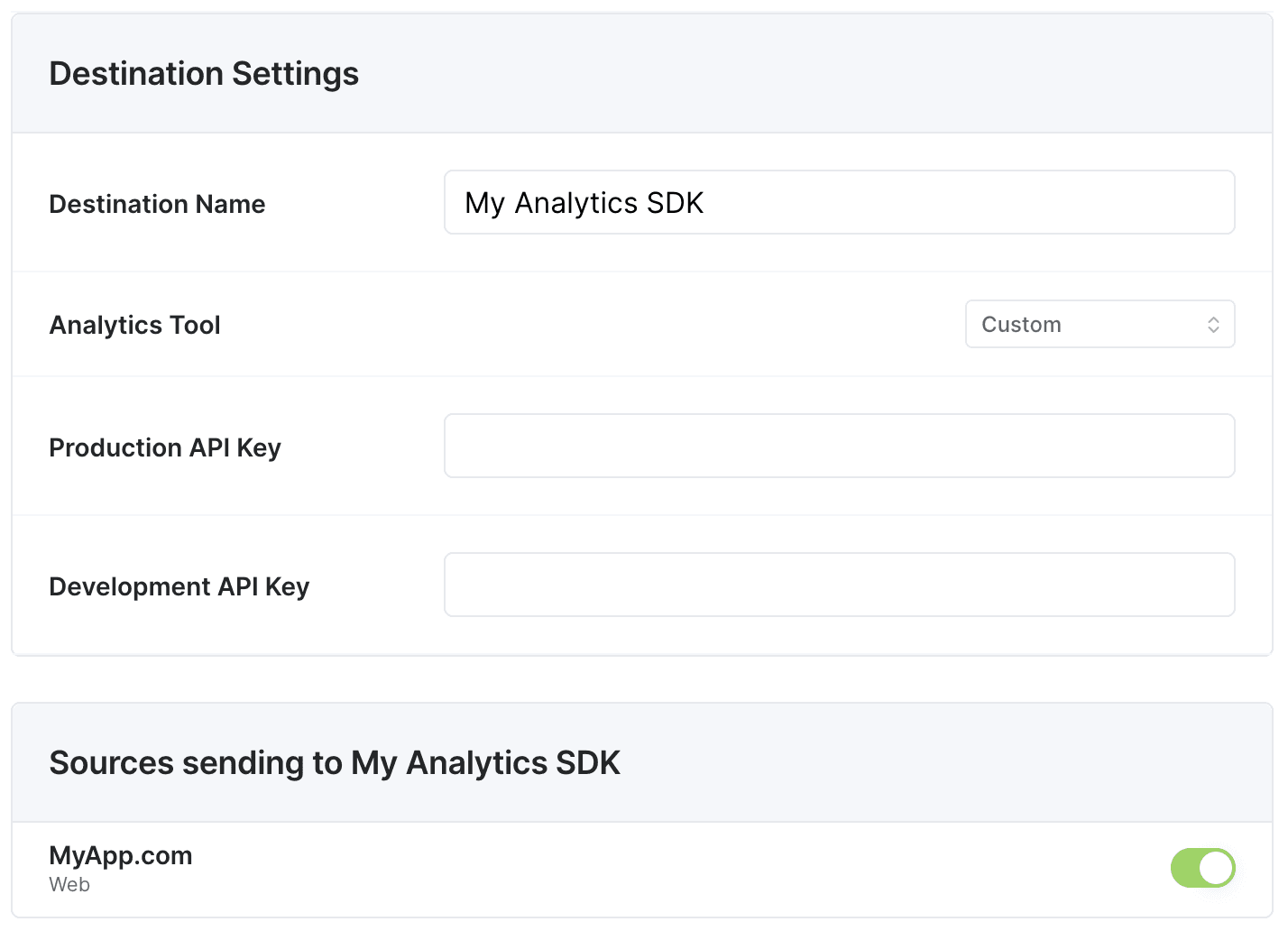Expand the analytics tool options list
This screenshot has height=931, width=1288.
coord(1099,324)
